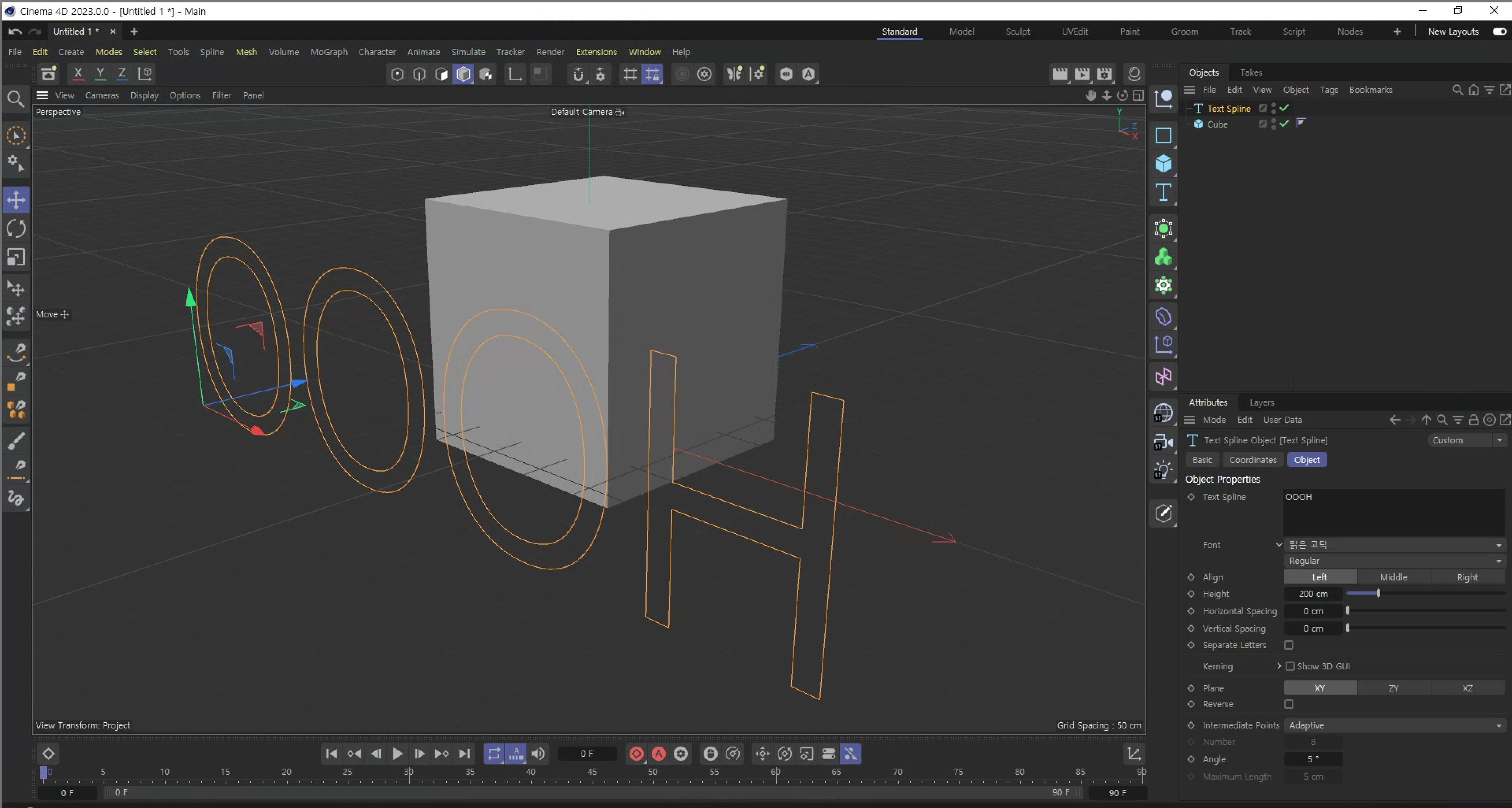
Task: Click the Text spline tool icon
Action: coord(1163,193)
